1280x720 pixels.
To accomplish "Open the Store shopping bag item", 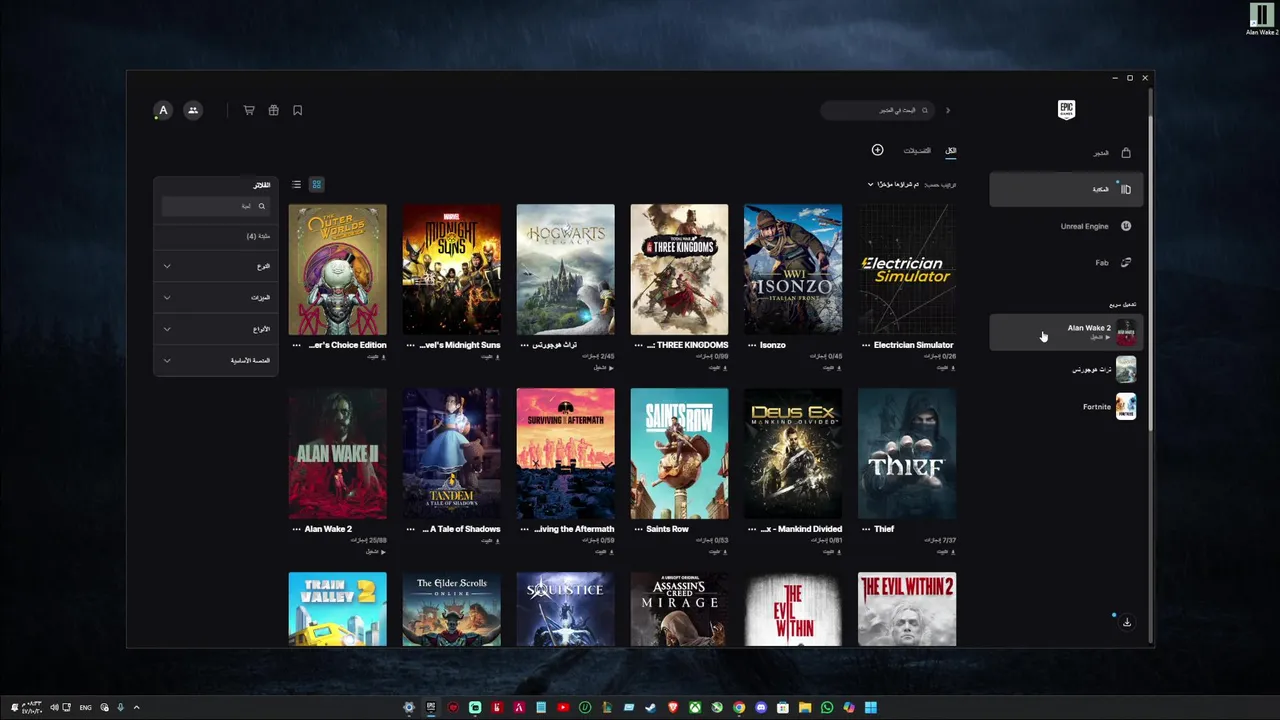I will tap(1066, 153).
